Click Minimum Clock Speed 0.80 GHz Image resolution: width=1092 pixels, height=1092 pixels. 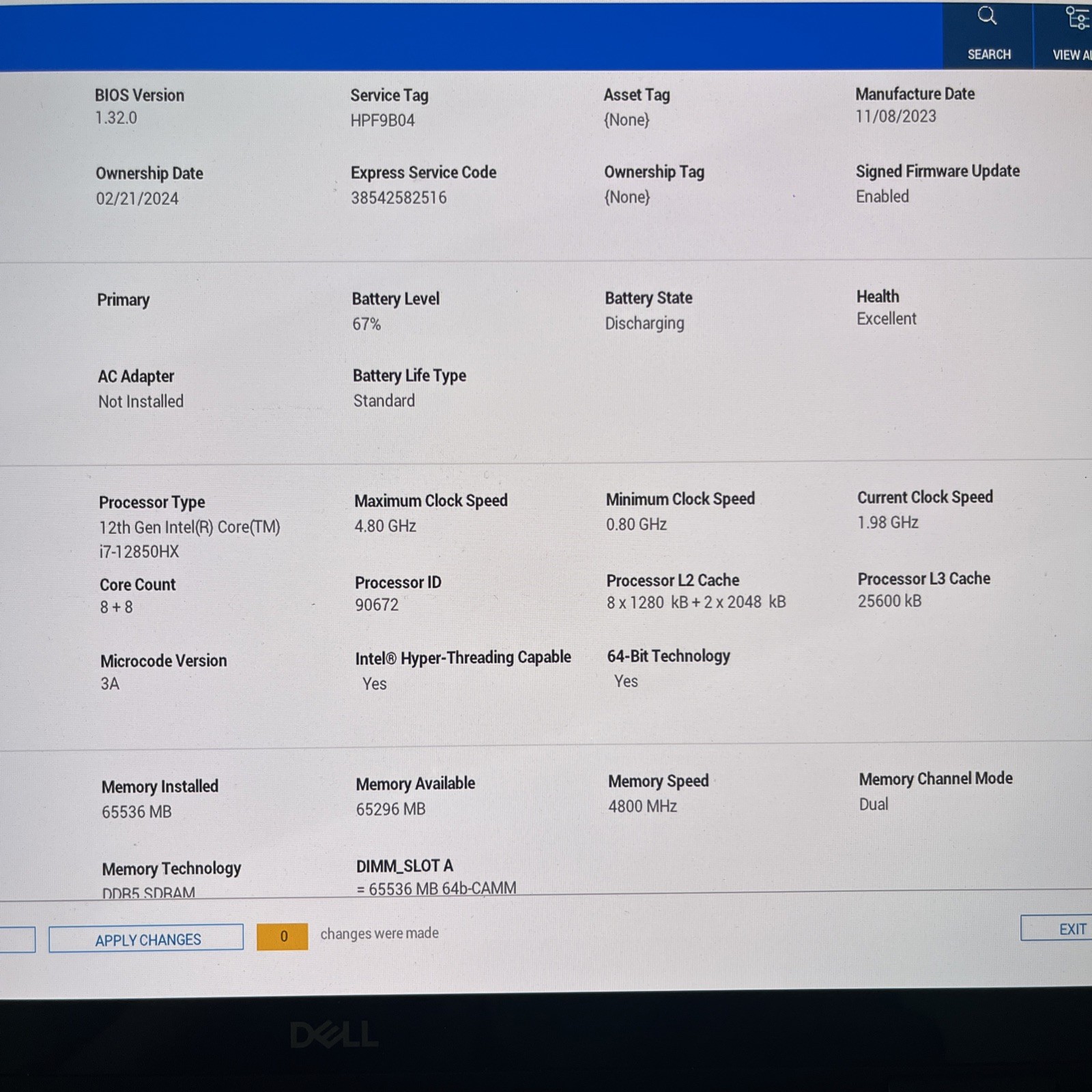(637, 524)
